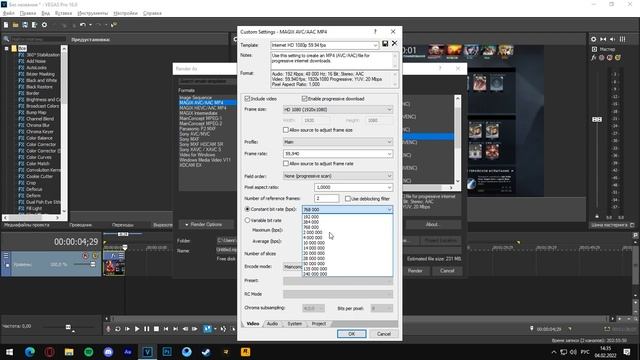640x360 pixels.
Task: Click the Record microphone icon in the transport bar
Action: tap(108, 329)
